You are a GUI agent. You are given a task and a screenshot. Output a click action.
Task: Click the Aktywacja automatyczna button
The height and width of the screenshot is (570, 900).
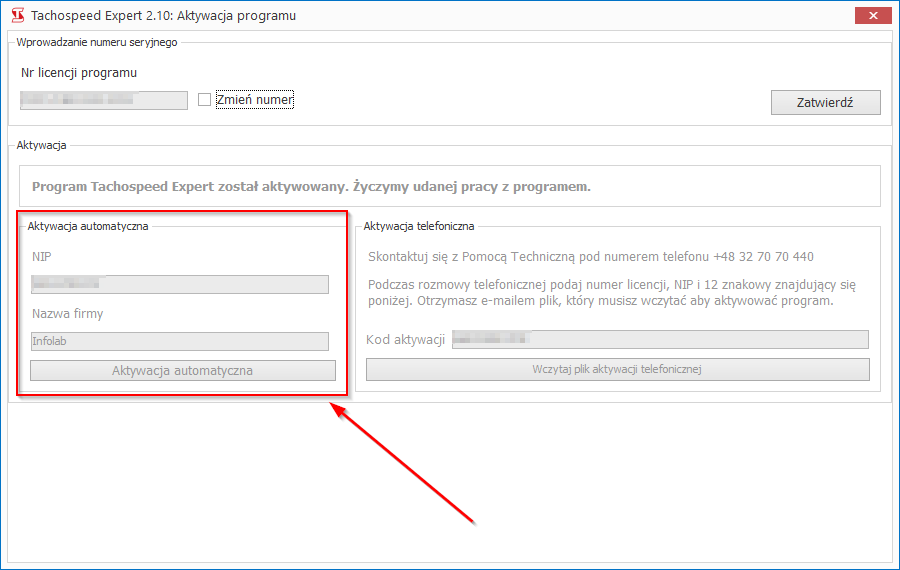point(183,371)
